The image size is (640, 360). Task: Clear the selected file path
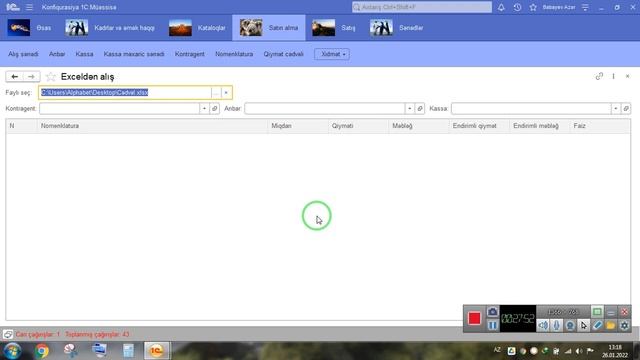pos(226,93)
